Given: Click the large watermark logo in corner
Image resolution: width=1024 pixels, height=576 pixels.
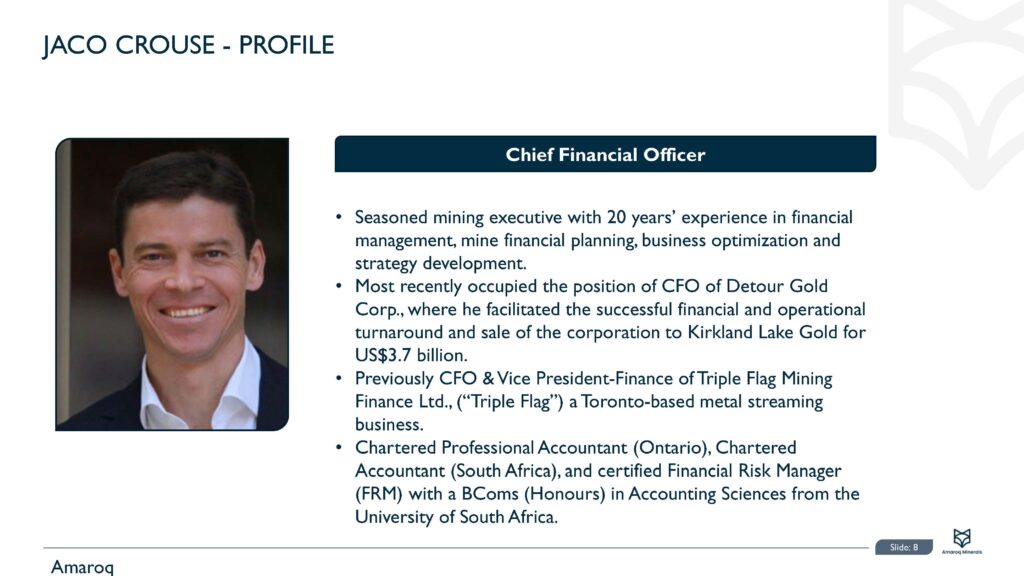Looking at the screenshot, I should 955,90.
